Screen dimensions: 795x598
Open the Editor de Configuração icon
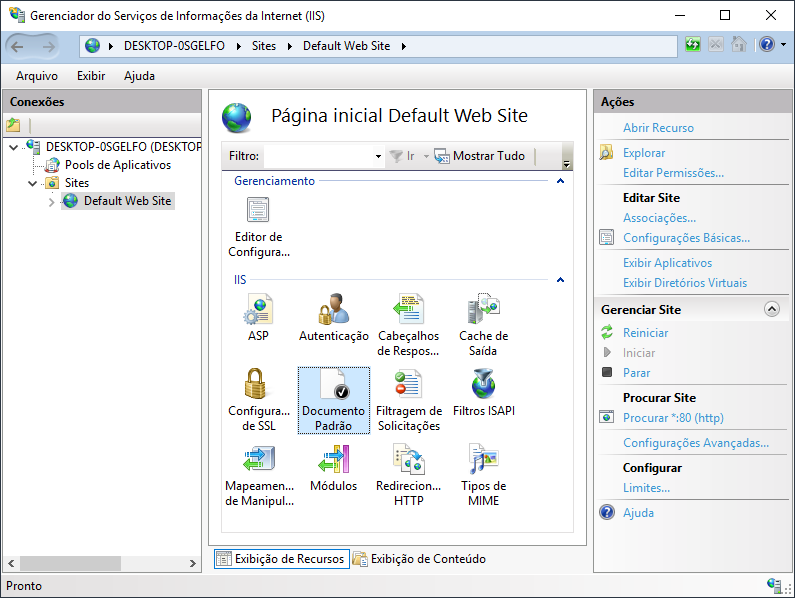click(258, 212)
